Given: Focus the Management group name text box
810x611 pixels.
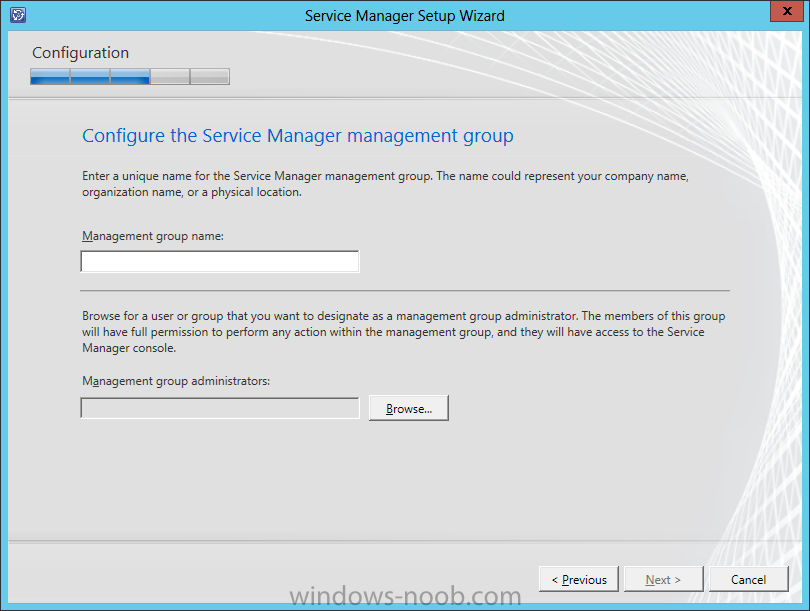Looking at the screenshot, I should 220,261.
